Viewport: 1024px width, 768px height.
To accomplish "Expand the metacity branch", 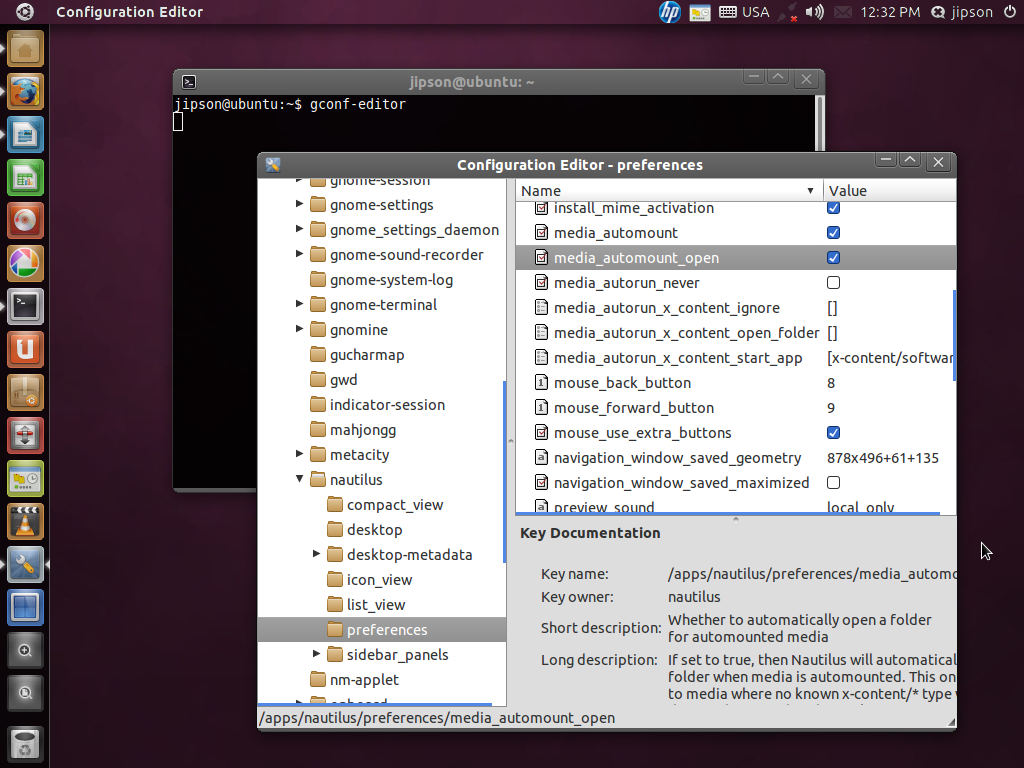I will point(298,454).
